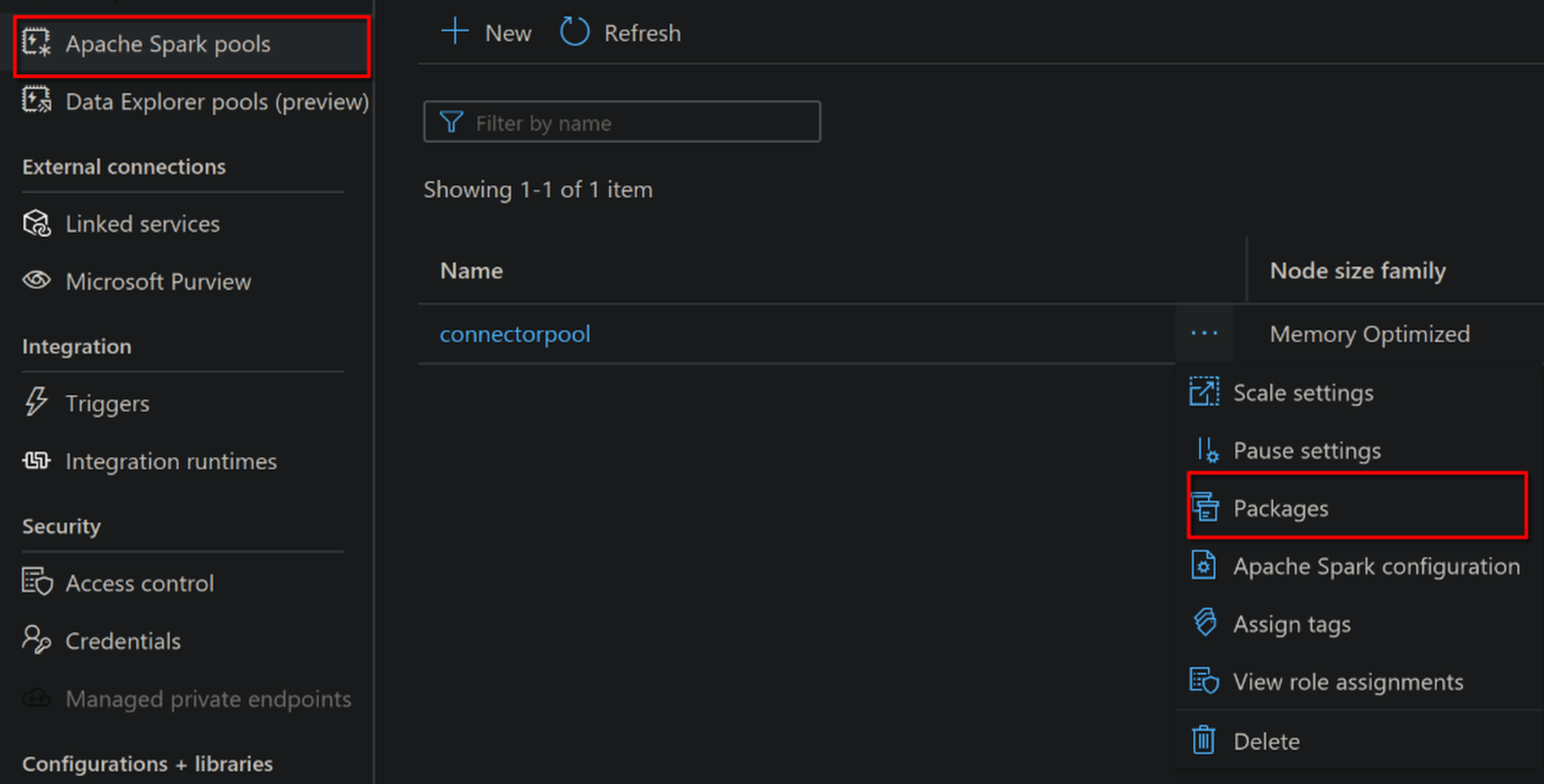Click the Packages icon in menu
This screenshot has height=784, width=1544.
tap(1204, 507)
